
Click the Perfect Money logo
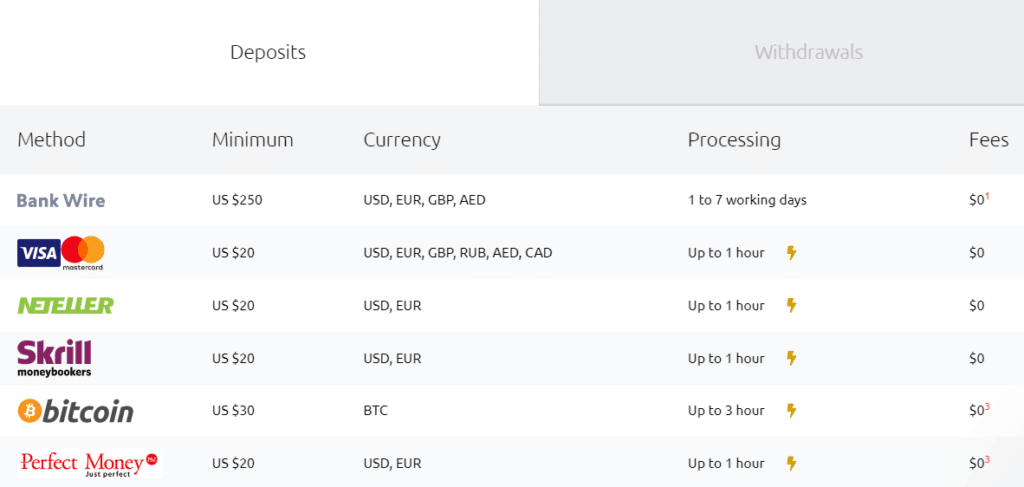[x=89, y=463]
